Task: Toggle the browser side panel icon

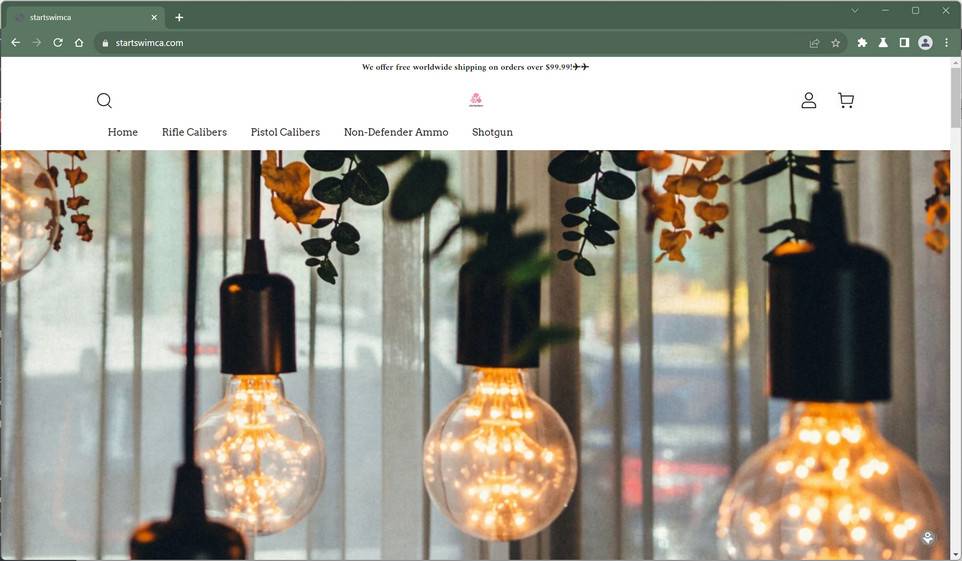Action: pyautogui.click(x=904, y=42)
